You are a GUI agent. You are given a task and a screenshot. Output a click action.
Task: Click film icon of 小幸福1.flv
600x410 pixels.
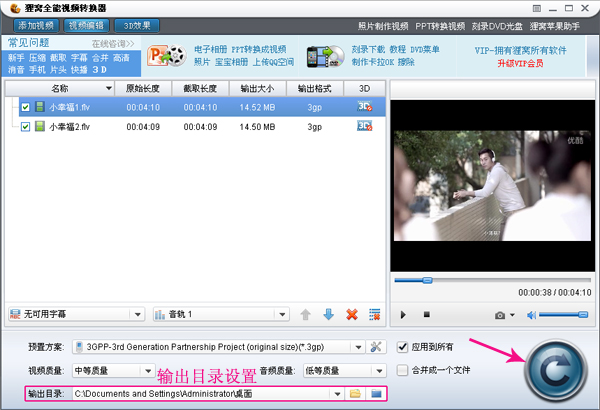click(x=39, y=107)
